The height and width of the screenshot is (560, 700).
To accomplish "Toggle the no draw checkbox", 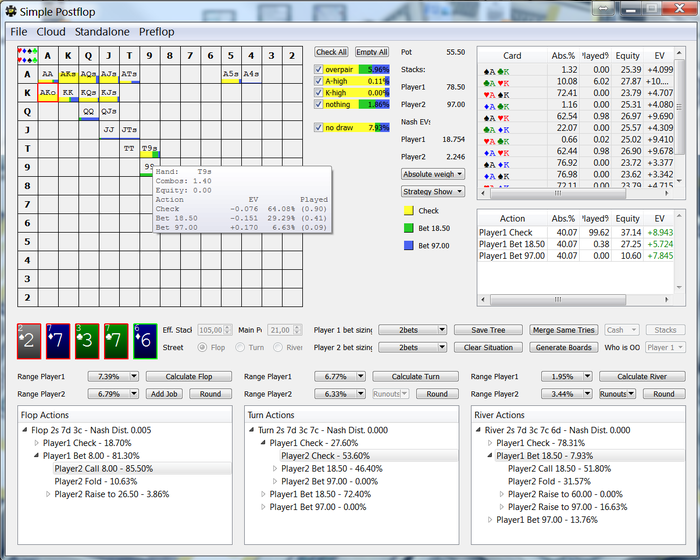I will tap(319, 128).
